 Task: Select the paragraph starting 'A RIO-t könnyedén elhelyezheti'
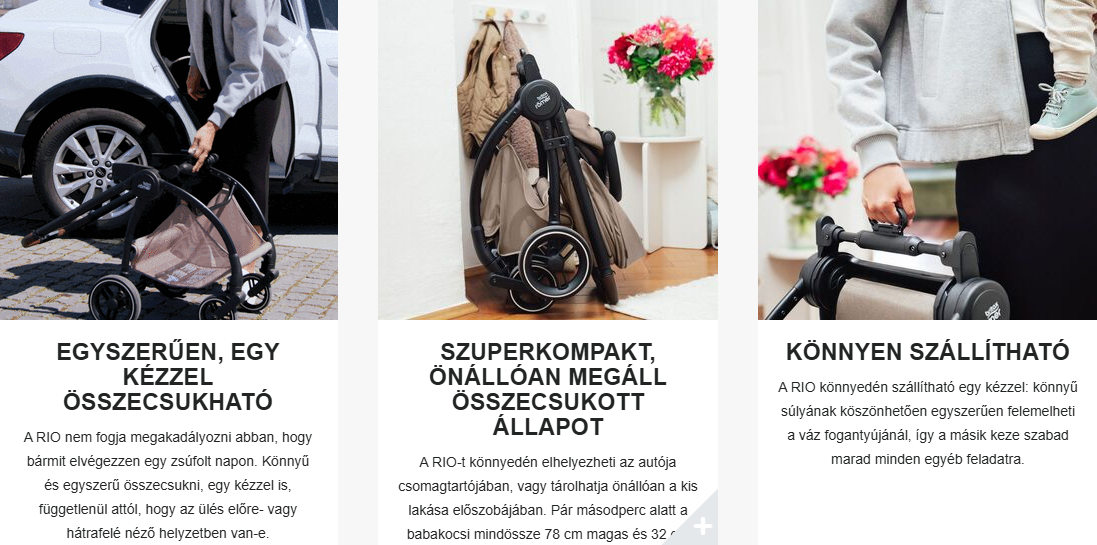pos(548,499)
